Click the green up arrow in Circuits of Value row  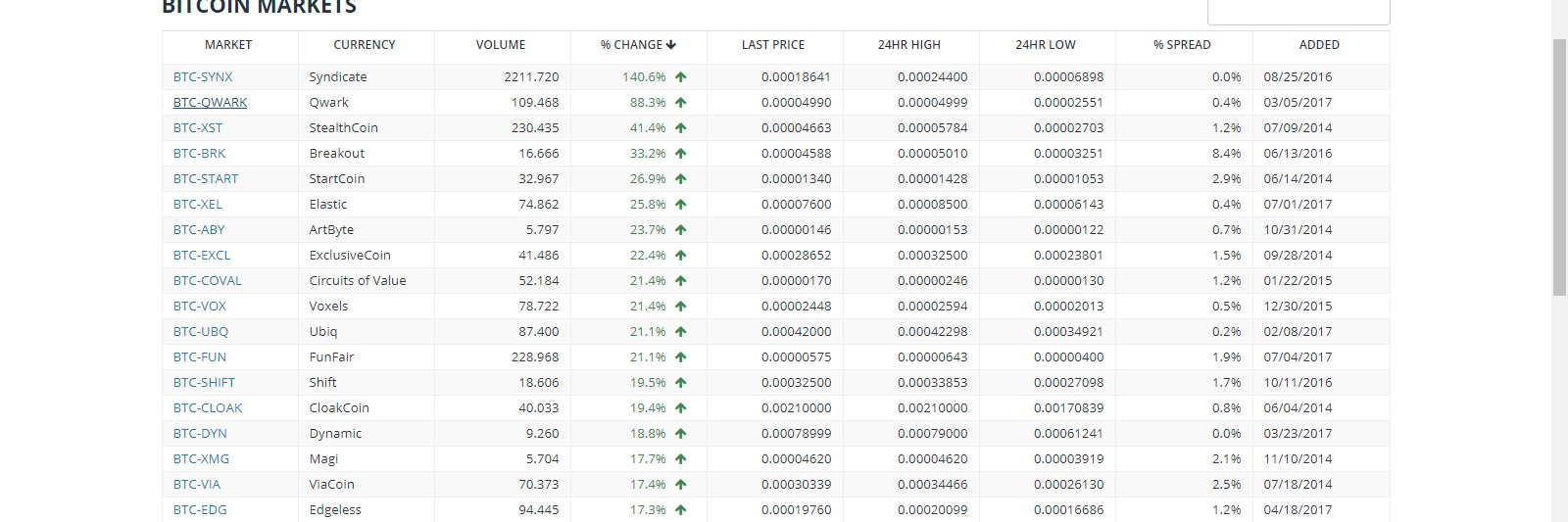(x=680, y=280)
